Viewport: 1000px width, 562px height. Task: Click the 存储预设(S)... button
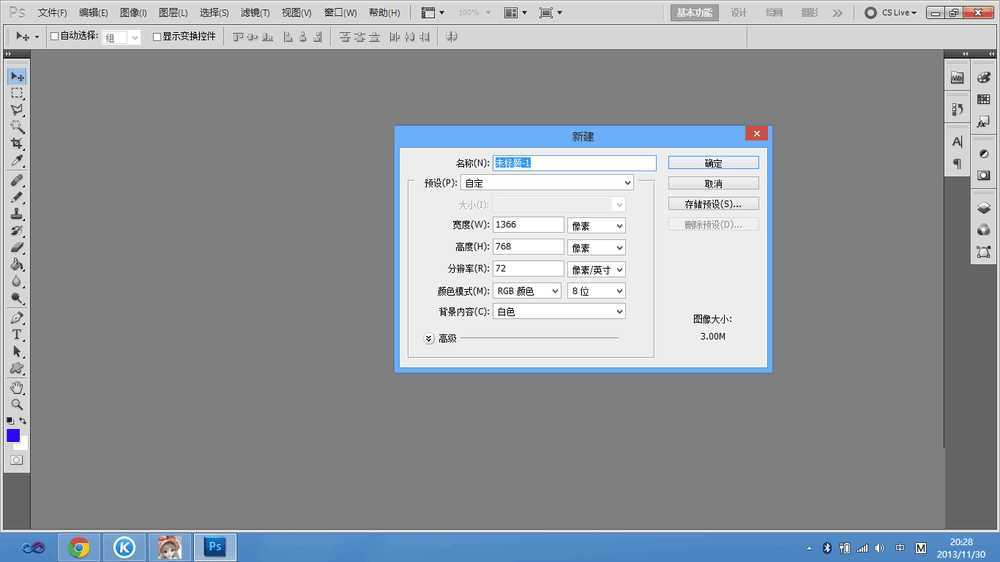point(713,204)
